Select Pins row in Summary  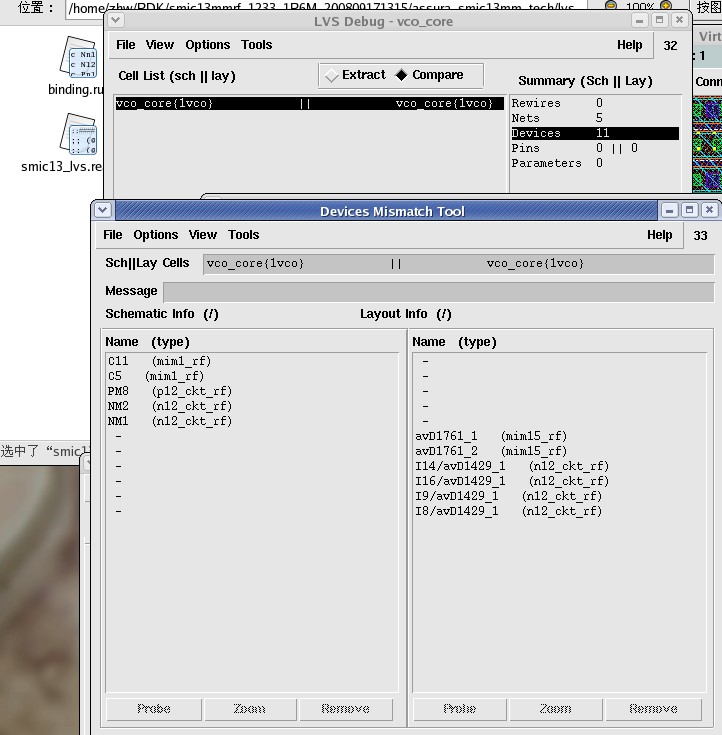pyautogui.click(x=595, y=148)
